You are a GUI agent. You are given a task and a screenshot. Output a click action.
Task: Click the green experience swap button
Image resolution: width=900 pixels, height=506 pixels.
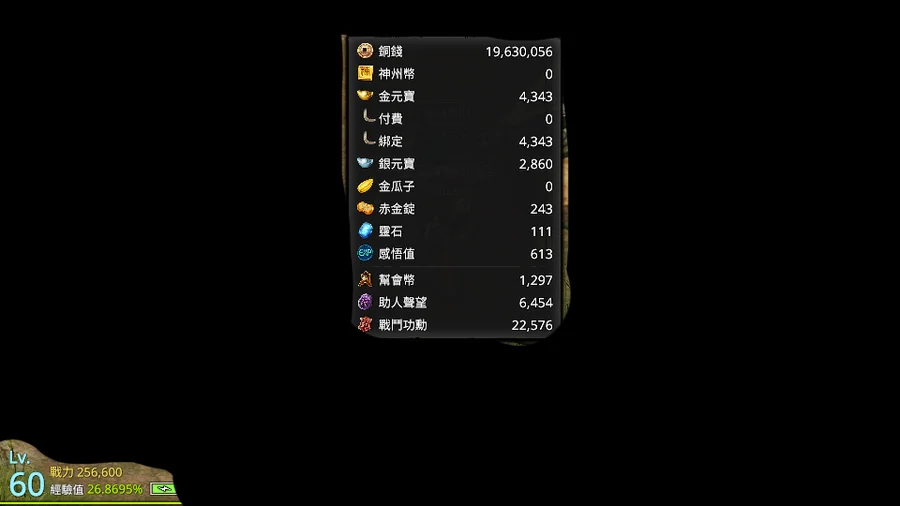(163, 489)
